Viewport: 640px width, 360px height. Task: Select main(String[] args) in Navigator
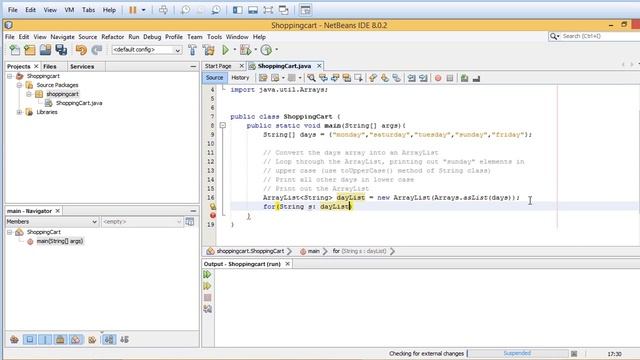point(60,241)
